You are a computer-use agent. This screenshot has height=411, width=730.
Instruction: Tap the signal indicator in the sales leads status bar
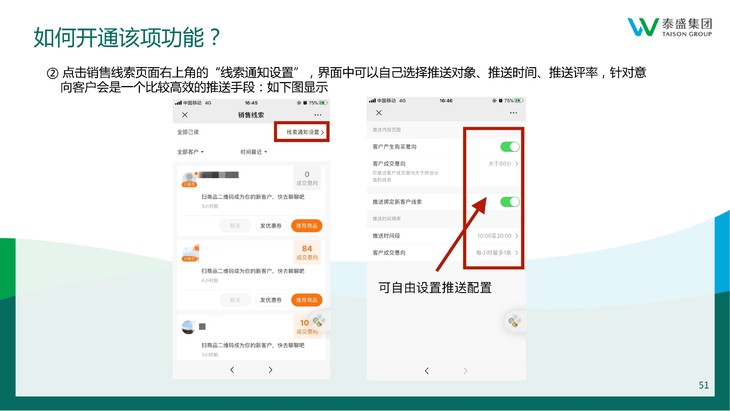coord(178,102)
